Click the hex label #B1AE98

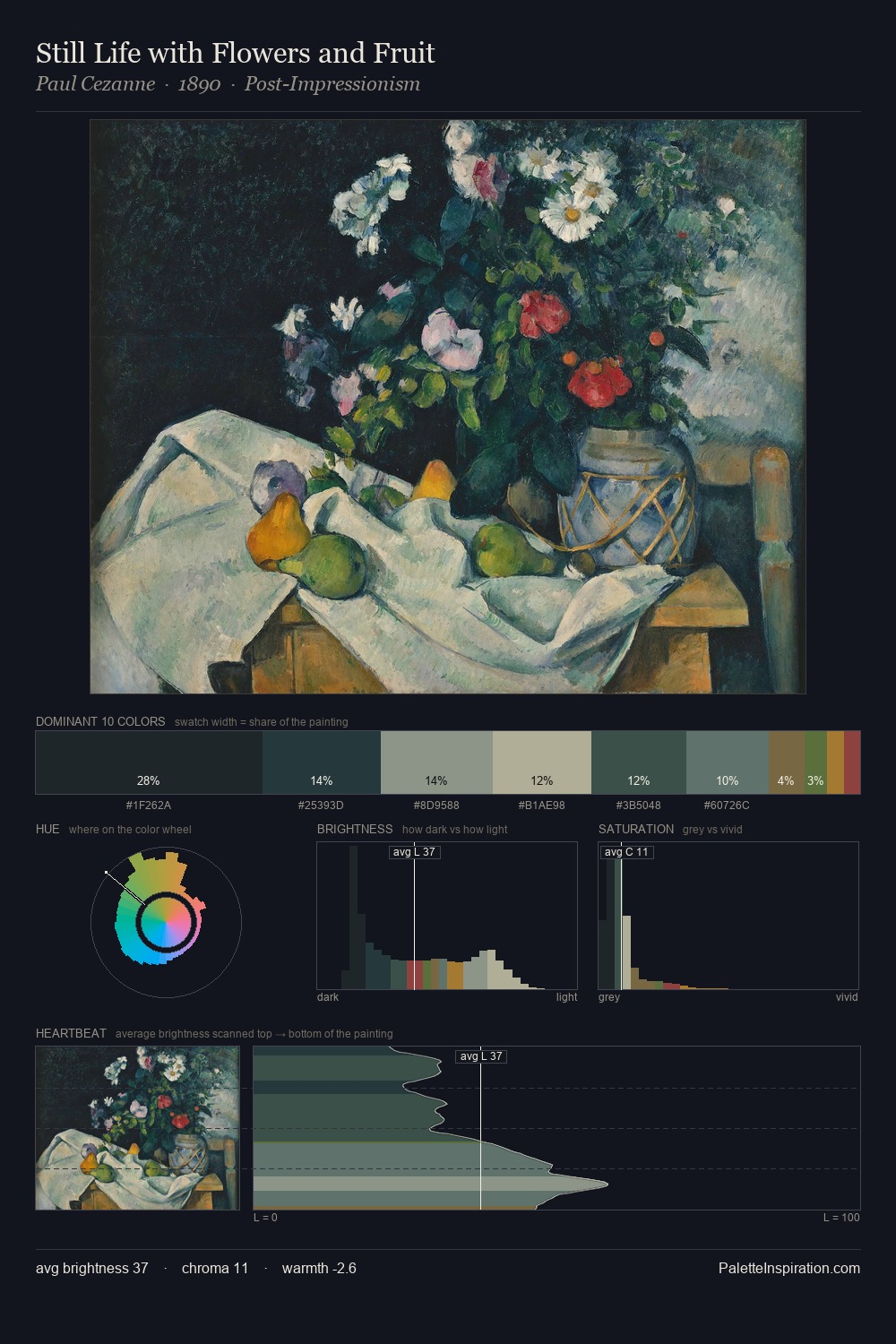pos(542,806)
